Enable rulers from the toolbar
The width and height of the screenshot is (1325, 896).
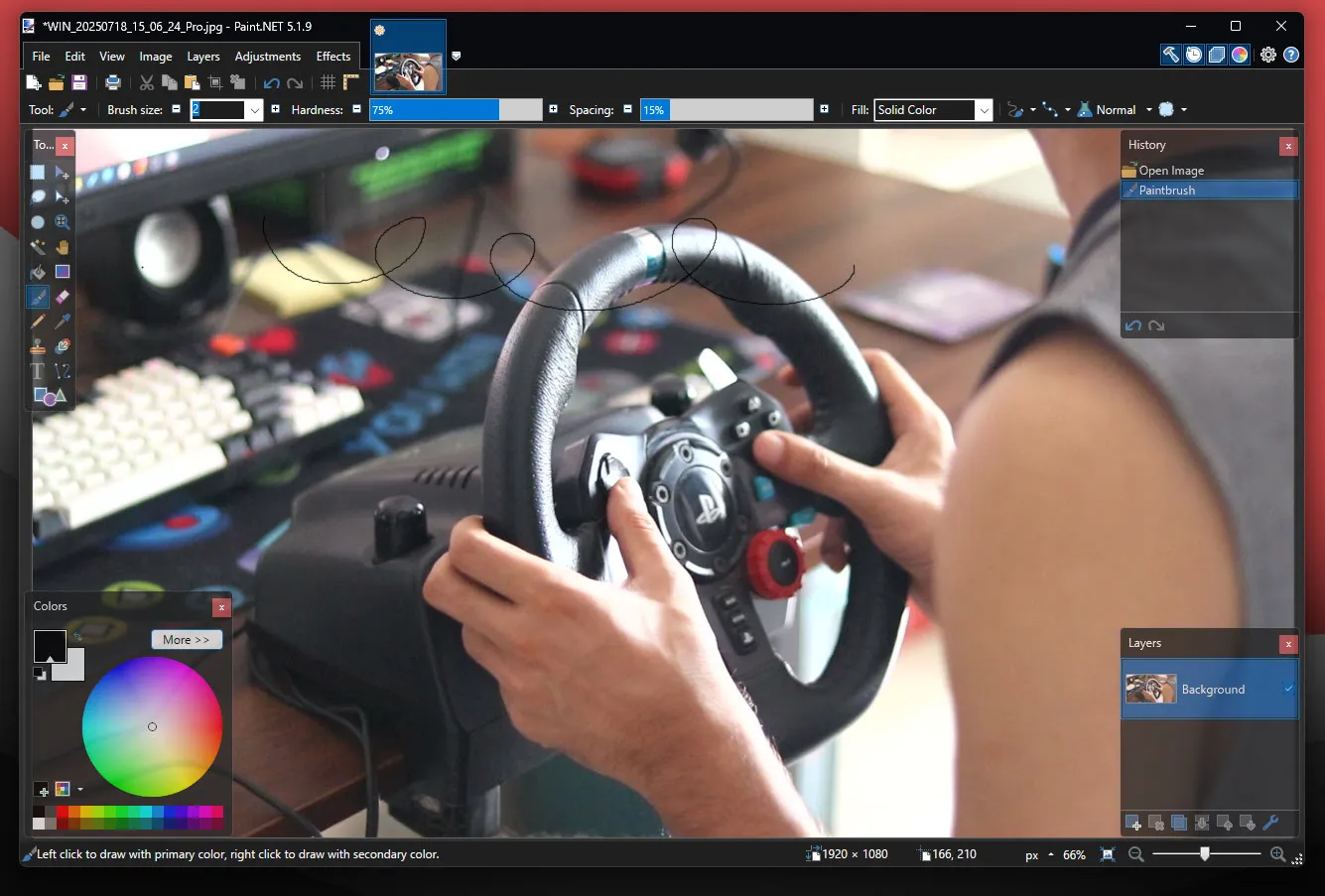(x=350, y=82)
